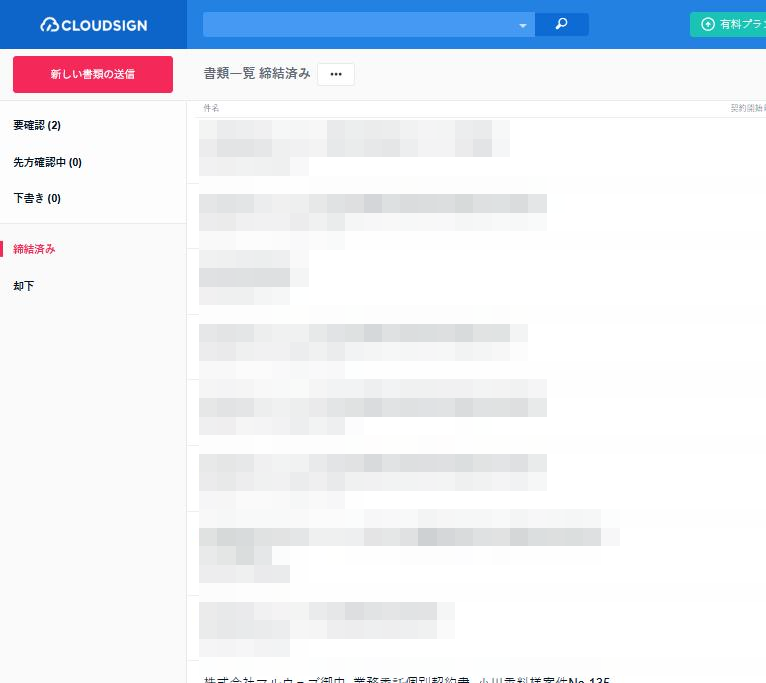Open 先方確認中 (0) in sidebar
766x683 pixels.
click(47, 162)
